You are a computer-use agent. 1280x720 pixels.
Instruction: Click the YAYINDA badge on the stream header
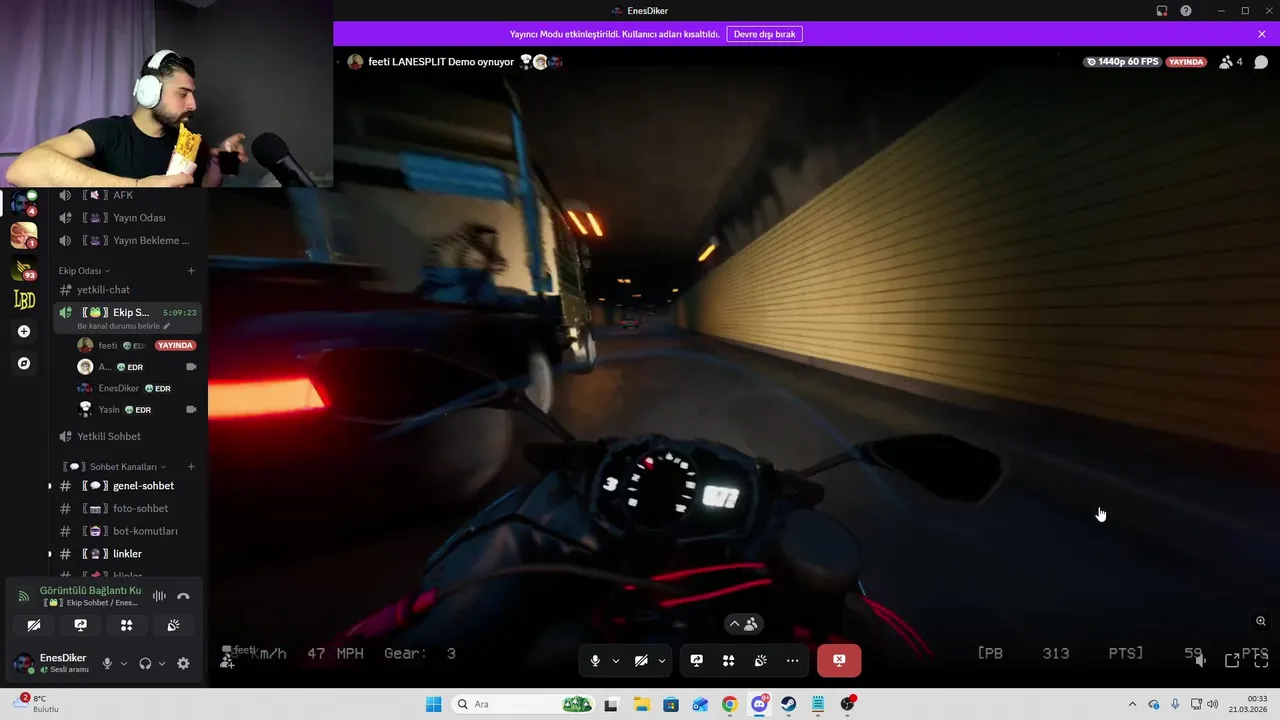coord(1186,62)
